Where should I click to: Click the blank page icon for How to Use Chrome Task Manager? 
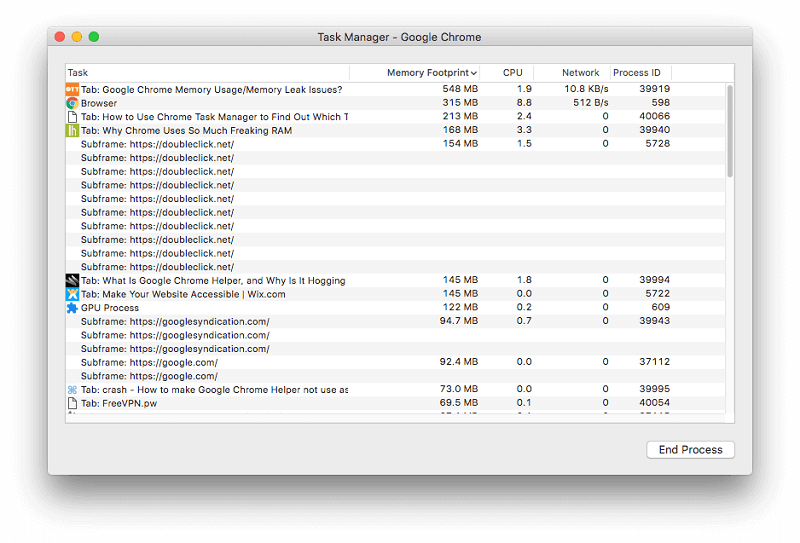point(72,117)
